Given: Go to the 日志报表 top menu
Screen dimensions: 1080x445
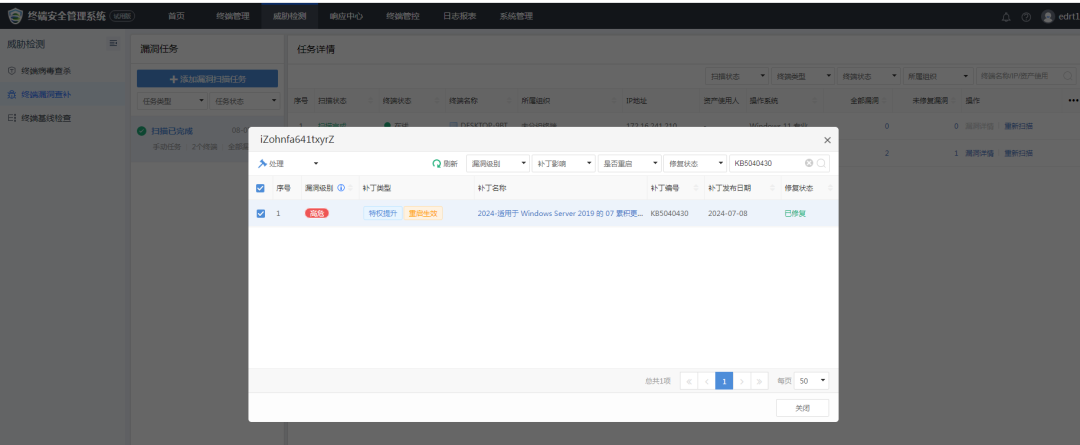Looking at the screenshot, I should 460,16.
